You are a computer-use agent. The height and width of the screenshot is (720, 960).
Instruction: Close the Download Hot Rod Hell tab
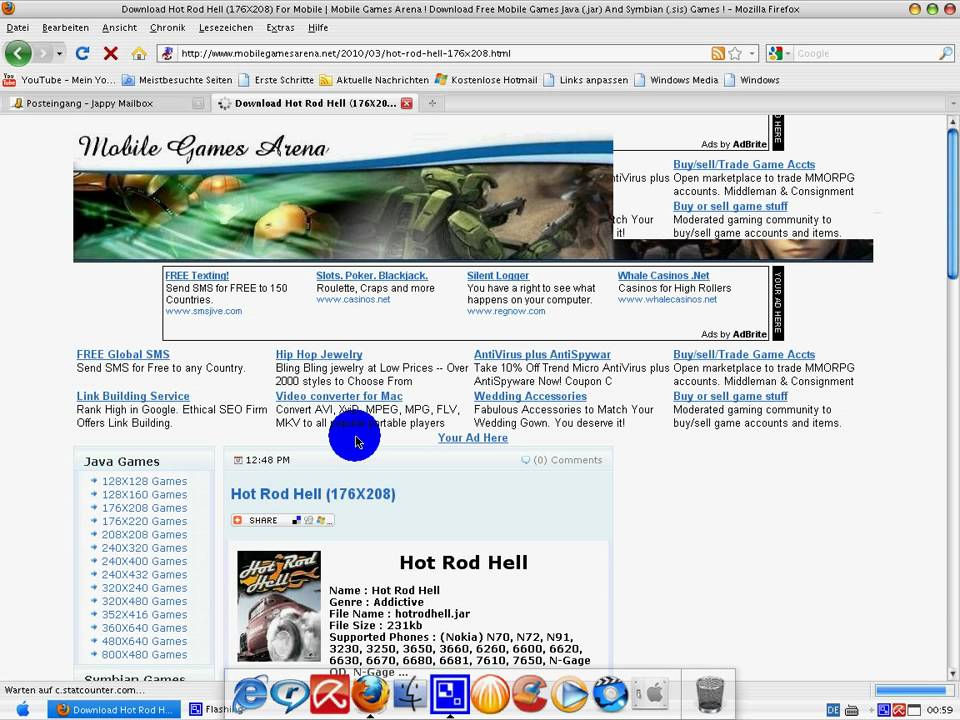tap(407, 103)
